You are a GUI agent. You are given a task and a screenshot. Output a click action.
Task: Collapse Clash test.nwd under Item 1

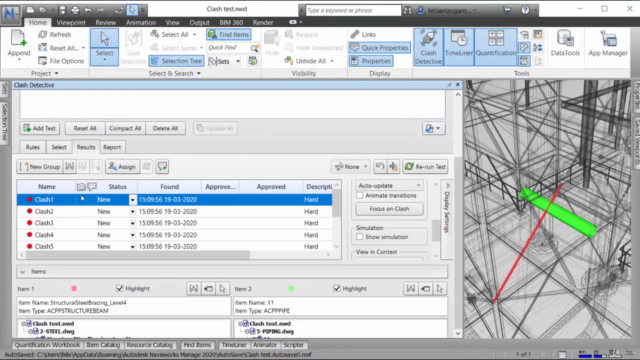[x=24, y=324]
